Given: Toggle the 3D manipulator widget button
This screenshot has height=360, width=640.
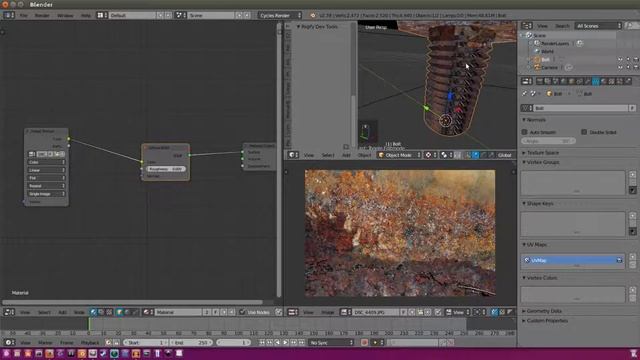Looking at the screenshot, I should pyautogui.click(x=468, y=155).
